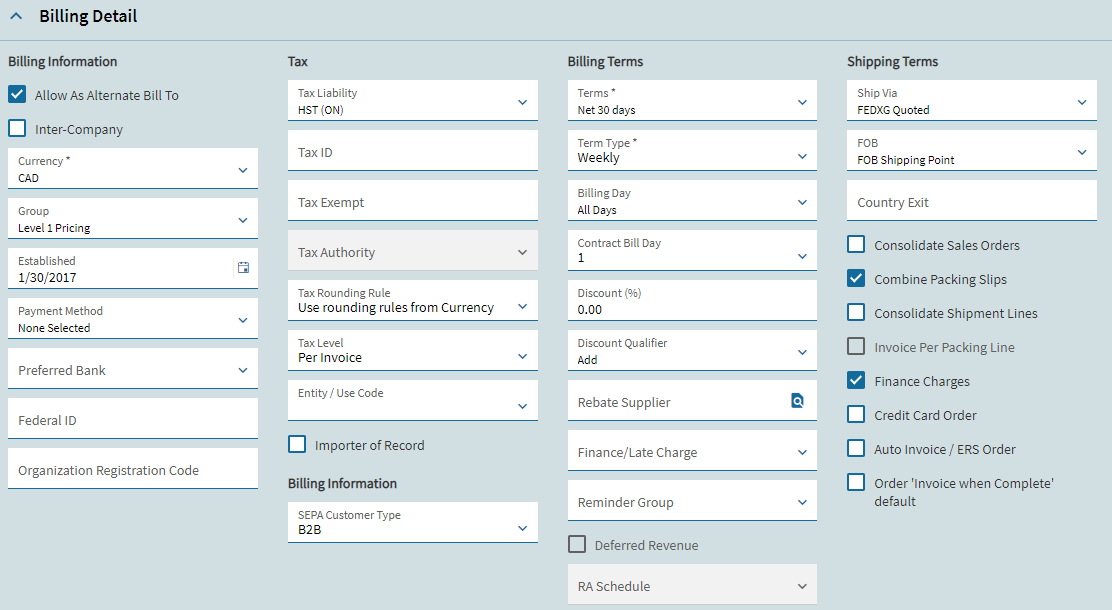Toggle the Combine Packing Slips checkbox

pyautogui.click(x=856, y=279)
